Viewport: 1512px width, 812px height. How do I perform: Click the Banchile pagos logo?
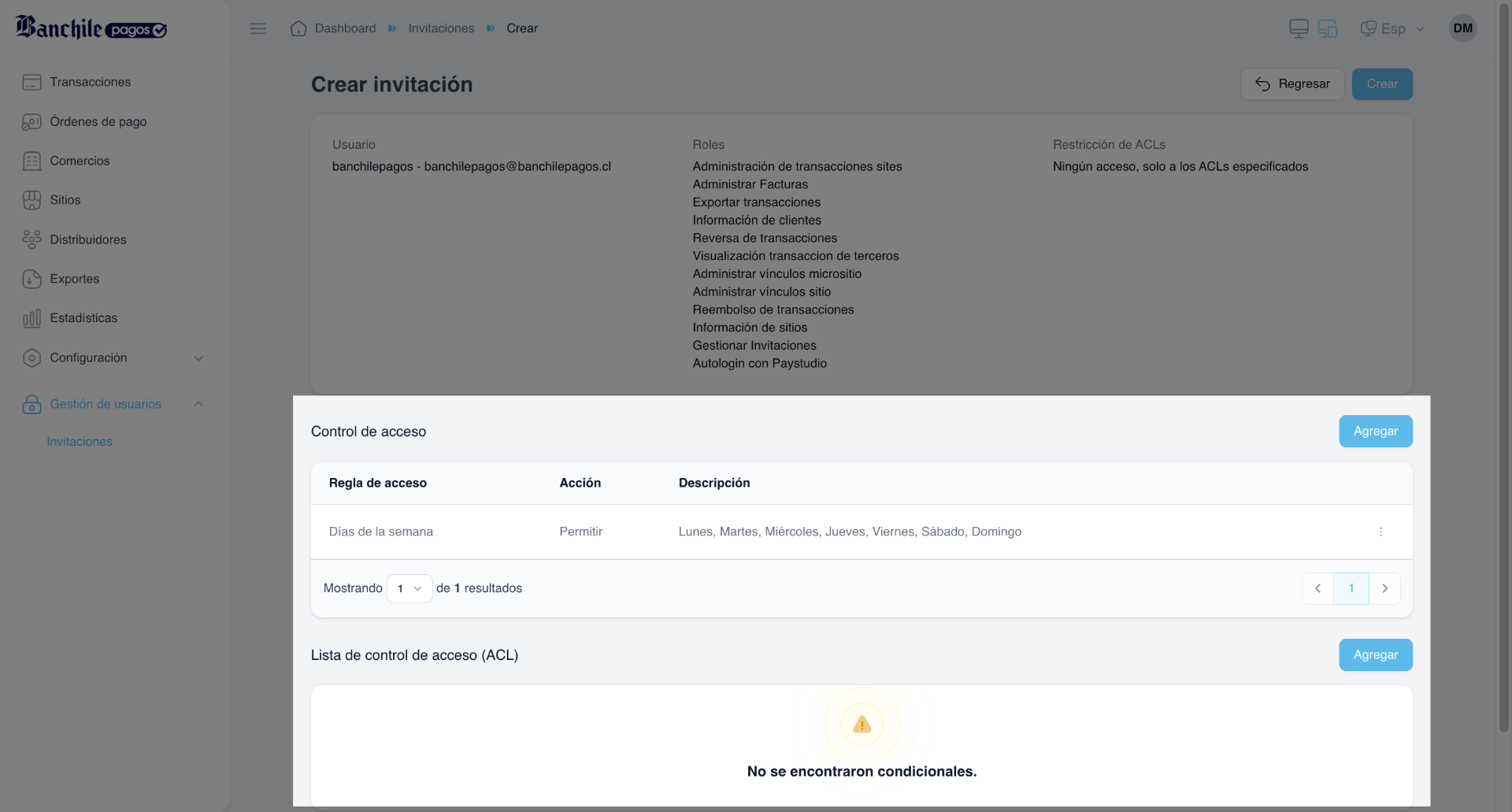(91, 28)
